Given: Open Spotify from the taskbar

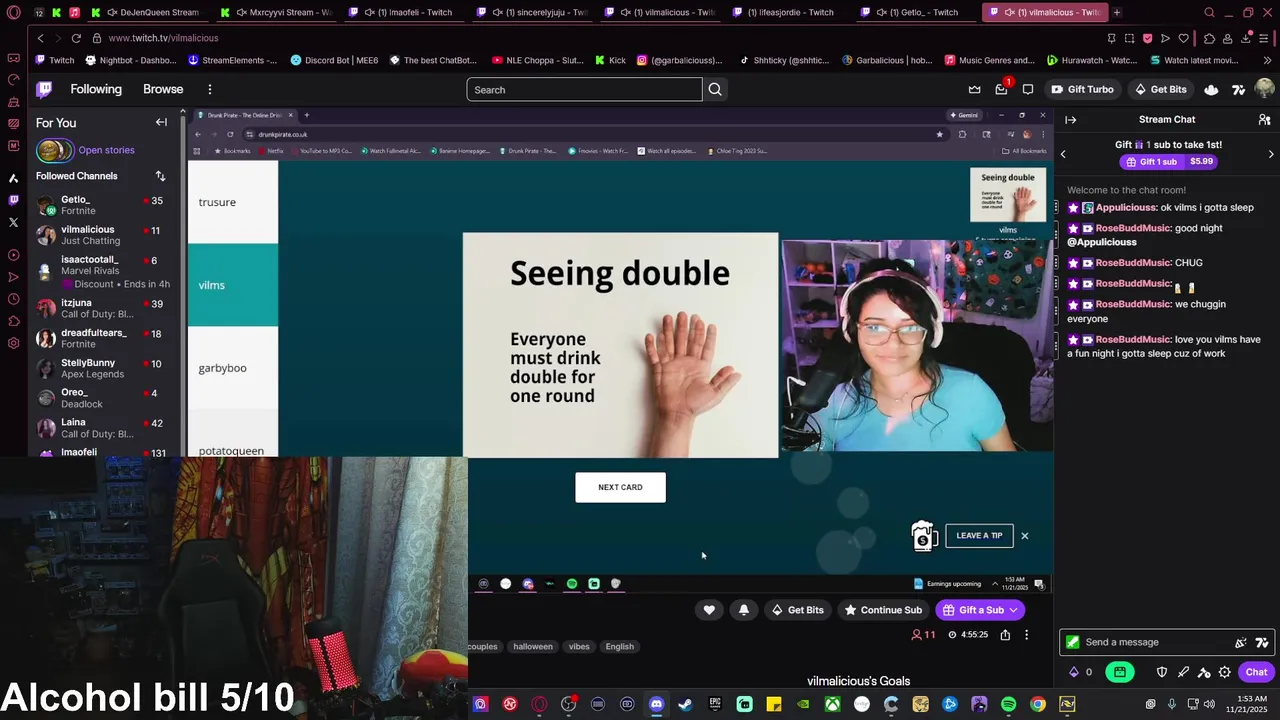Looking at the screenshot, I should [x=1008, y=704].
